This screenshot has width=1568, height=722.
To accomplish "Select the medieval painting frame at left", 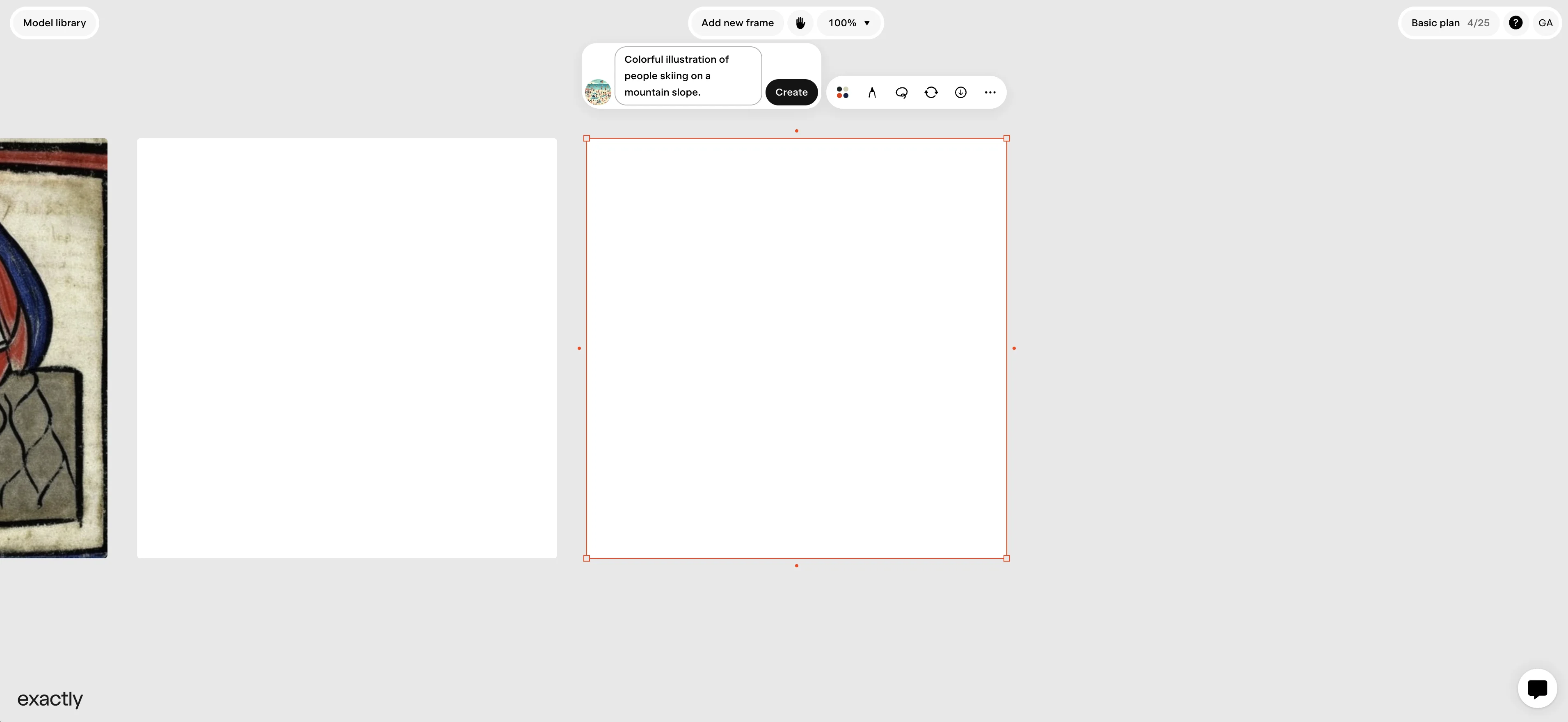I will [x=54, y=347].
